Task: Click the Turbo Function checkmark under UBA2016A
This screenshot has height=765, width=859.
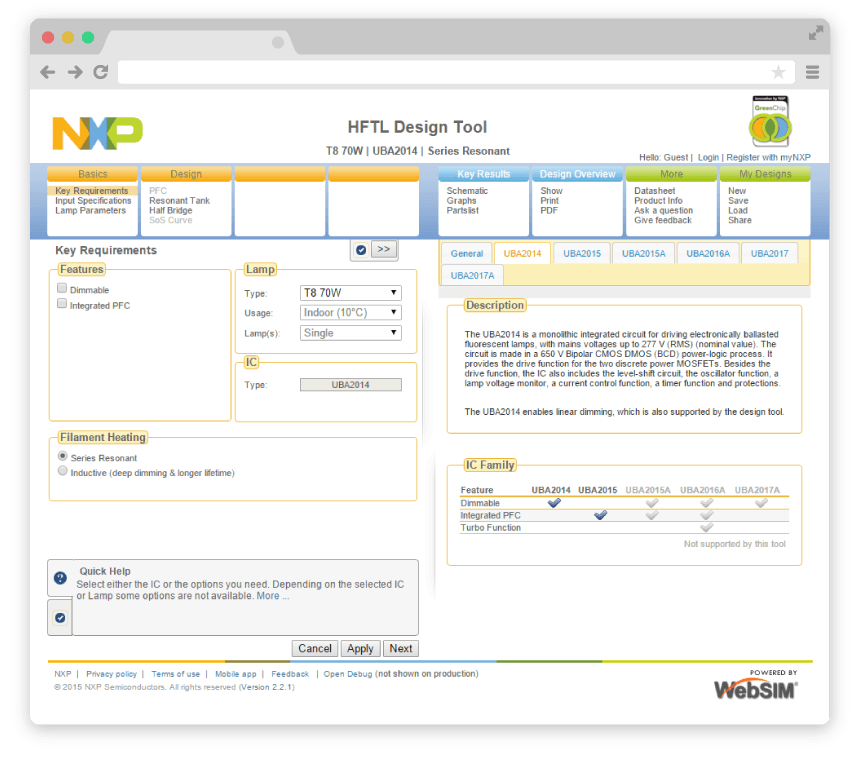Action: (x=706, y=528)
